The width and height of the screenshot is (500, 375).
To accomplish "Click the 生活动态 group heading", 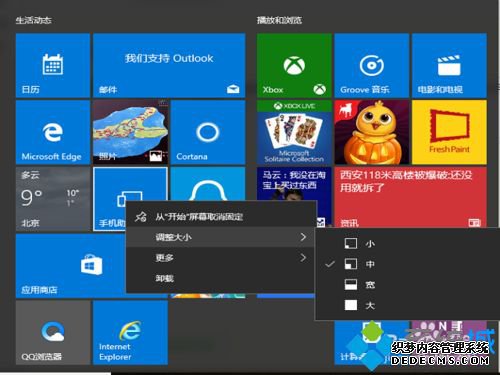I will [33, 20].
